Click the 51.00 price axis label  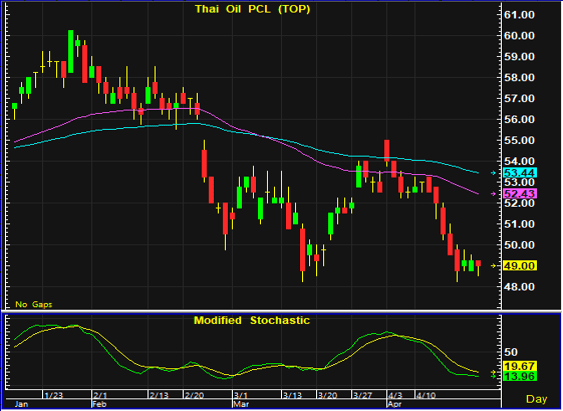pyautogui.click(x=519, y=224)
